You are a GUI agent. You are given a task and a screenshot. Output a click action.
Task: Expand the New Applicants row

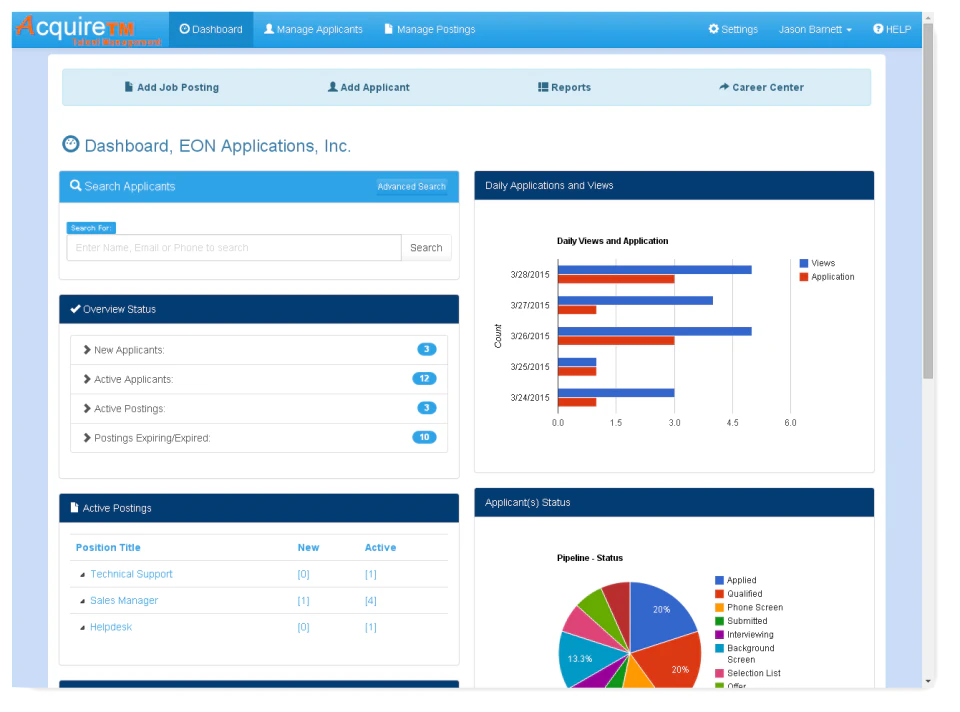coord(85,349)
